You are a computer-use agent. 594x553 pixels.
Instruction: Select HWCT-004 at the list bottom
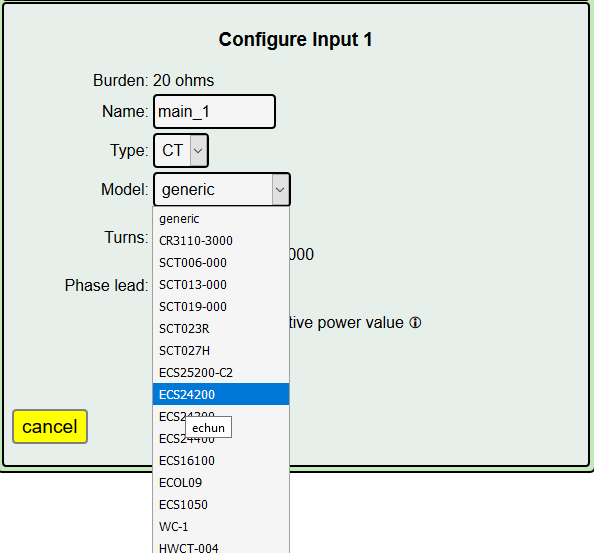[x=221, y=547]
